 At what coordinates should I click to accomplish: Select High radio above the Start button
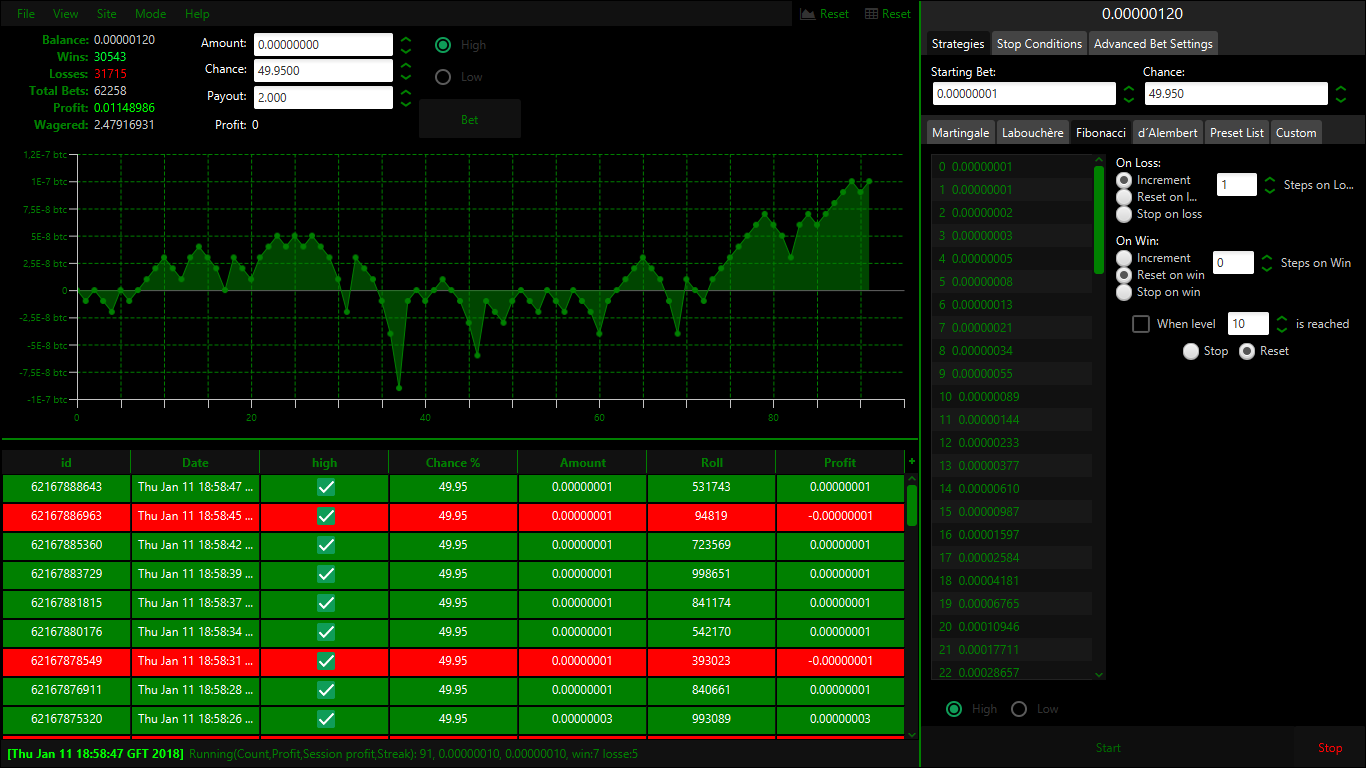click(954, 709)
